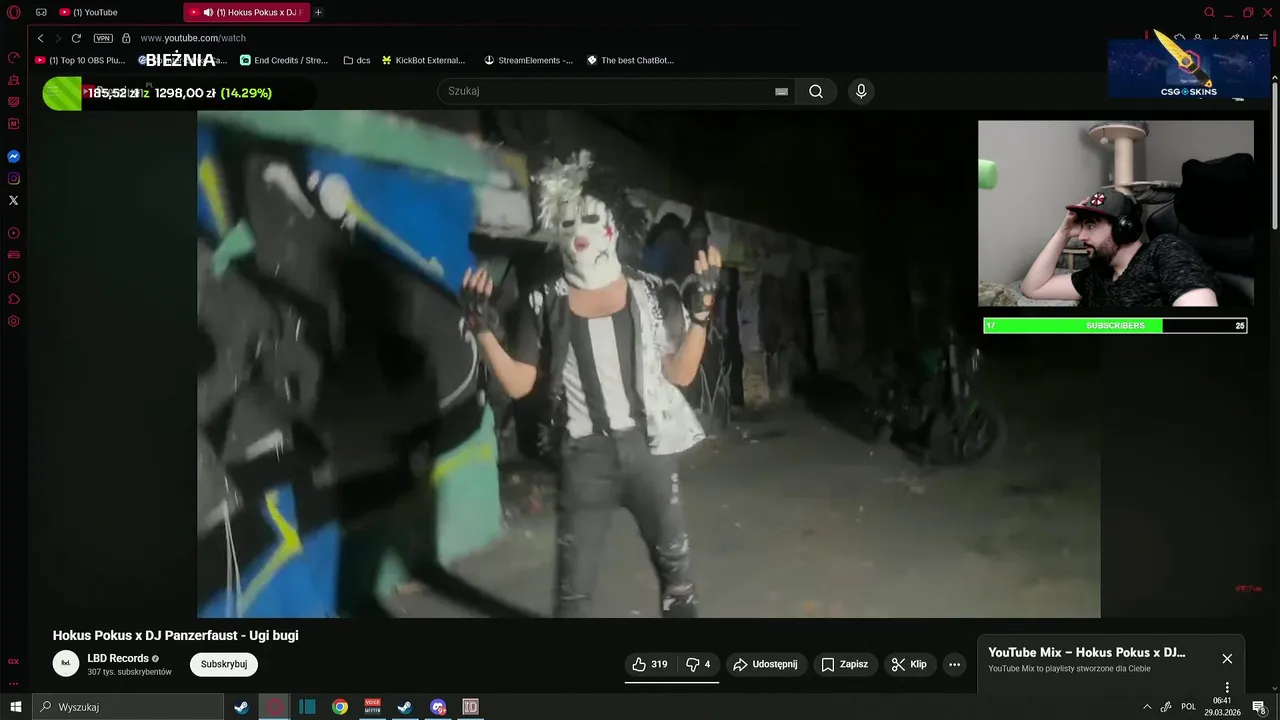Dislike the video (4 dislikes)

click(x=698, y=664)
